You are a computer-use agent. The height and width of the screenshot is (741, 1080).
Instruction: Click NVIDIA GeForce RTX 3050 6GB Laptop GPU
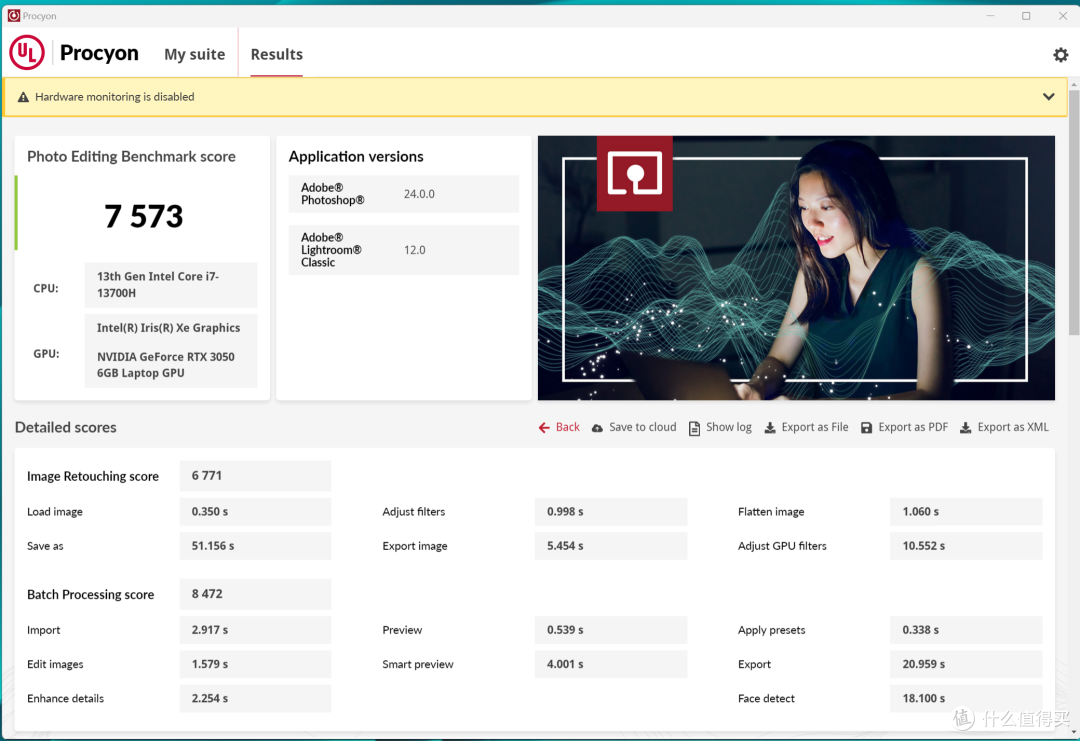(165, 365)
